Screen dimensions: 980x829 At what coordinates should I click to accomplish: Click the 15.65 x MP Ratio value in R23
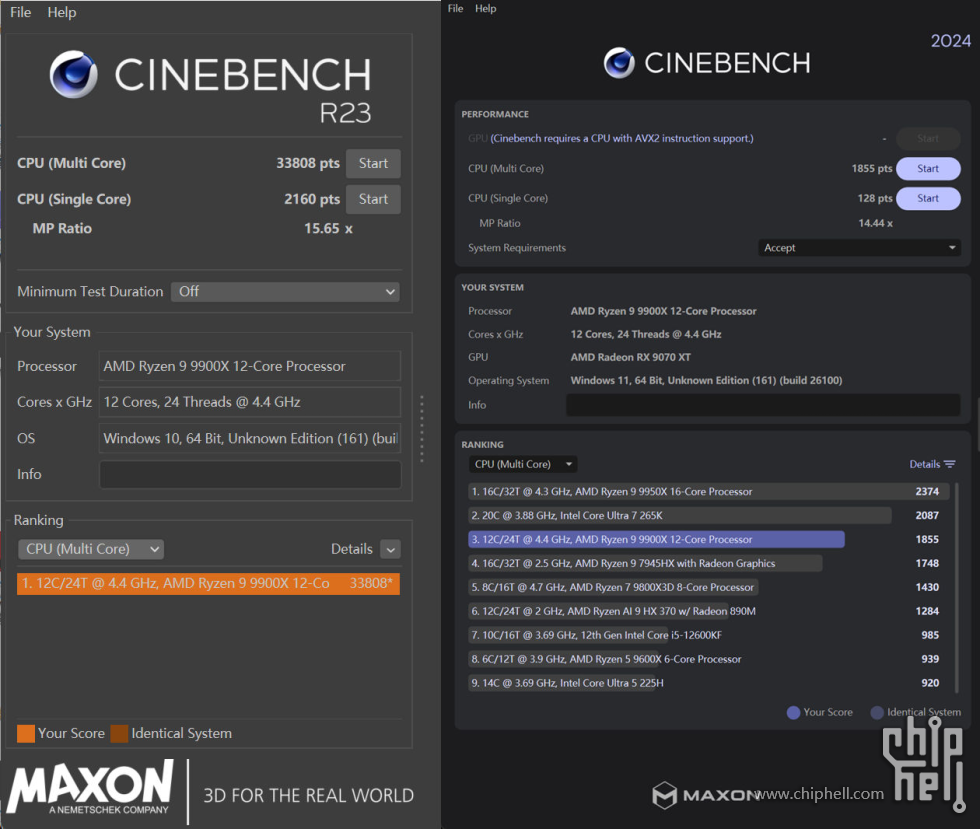[x=328, y=228]
